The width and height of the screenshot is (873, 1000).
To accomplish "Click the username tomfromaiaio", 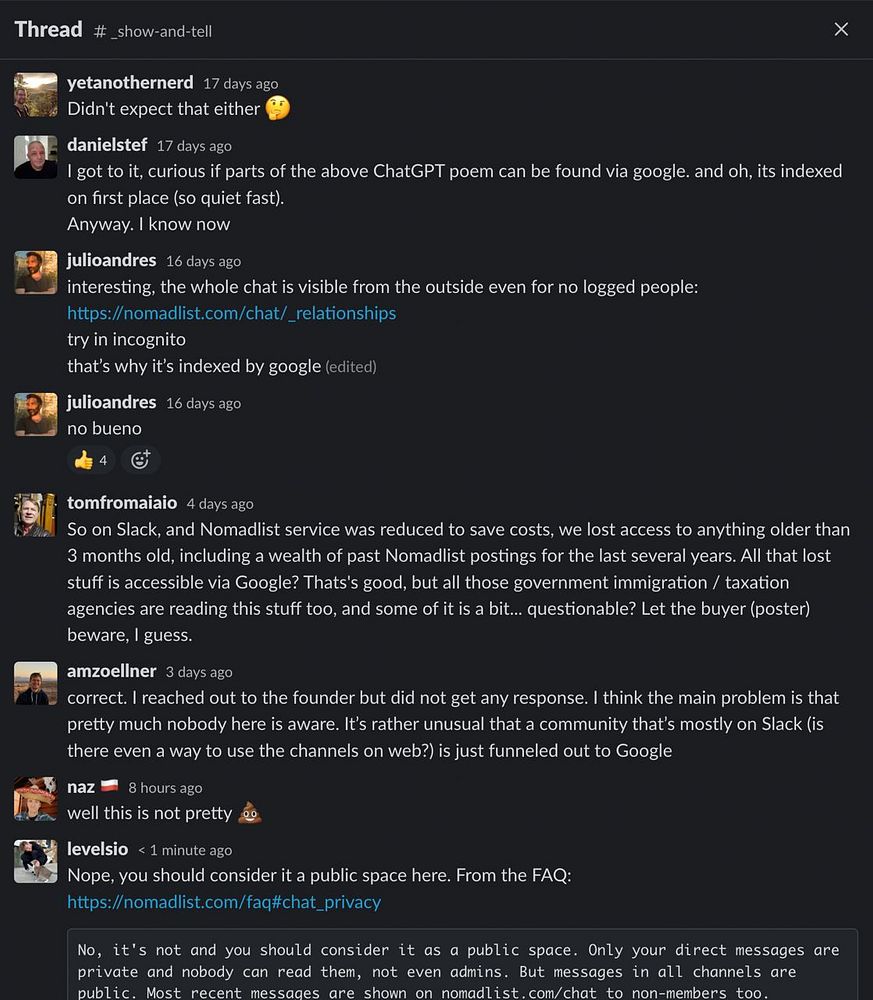I will pos(122,503).
